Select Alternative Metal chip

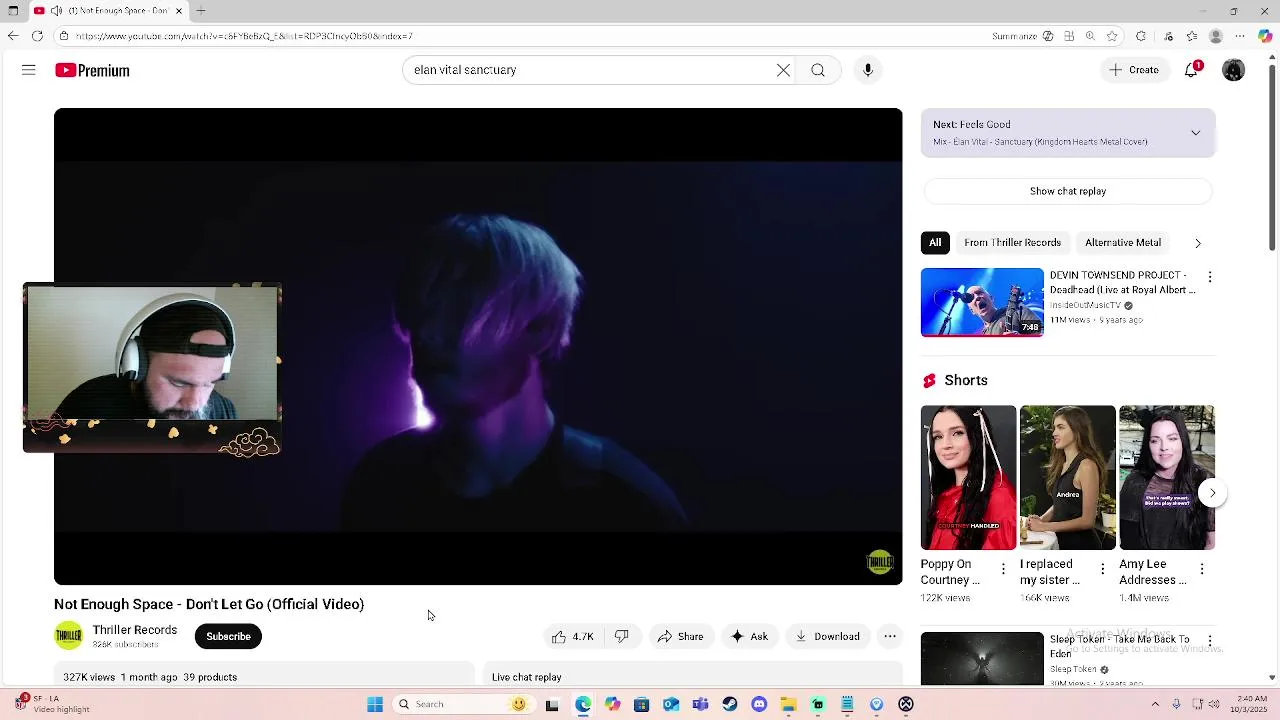click(1123, 243)
